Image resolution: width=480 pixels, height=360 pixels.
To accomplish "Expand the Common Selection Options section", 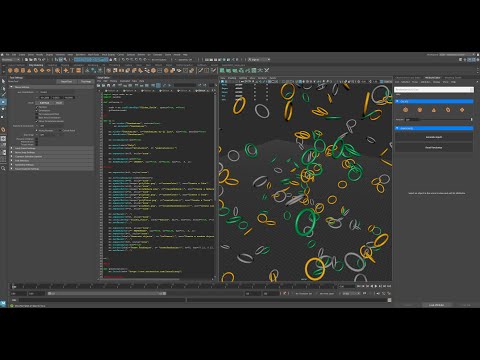I will tap(52, 156).
